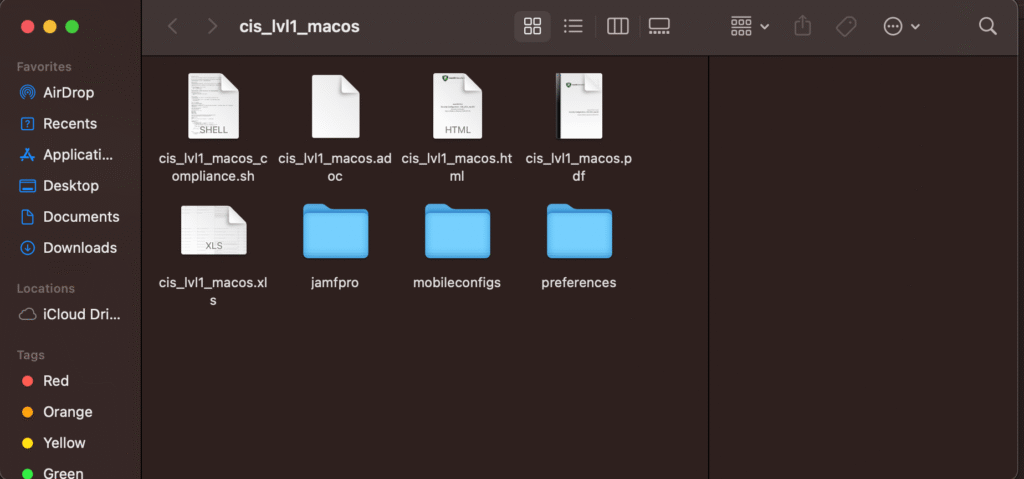Select the cis_lvl1_macos.pdf document
The image size is (1024, 479).
(x=579, y=106)
